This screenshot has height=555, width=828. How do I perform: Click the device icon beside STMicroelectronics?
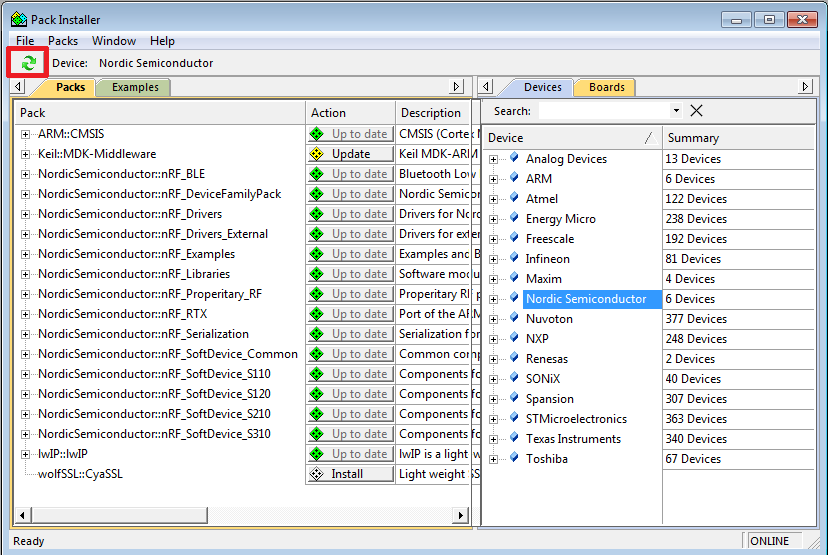click(x=514, y=418)
